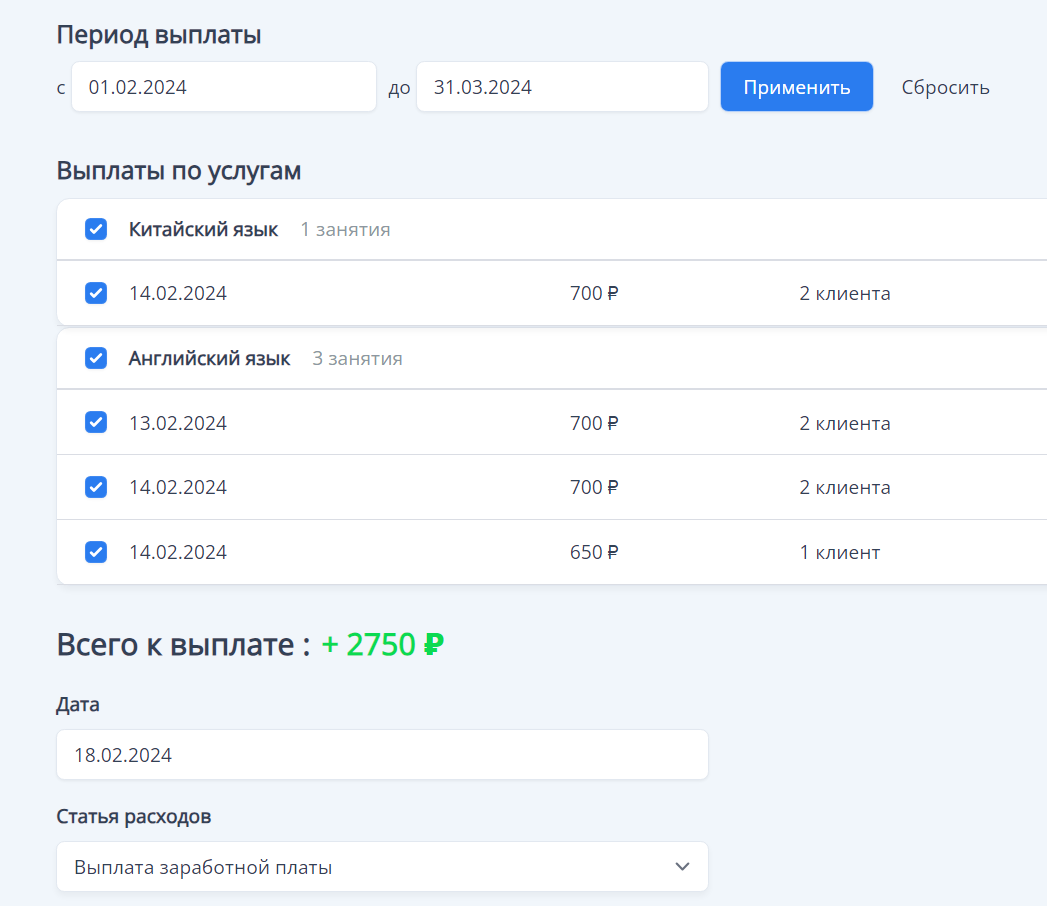Click the Применить button
1047x906 pixels.
pyautogui.click(x=796, y=86)
